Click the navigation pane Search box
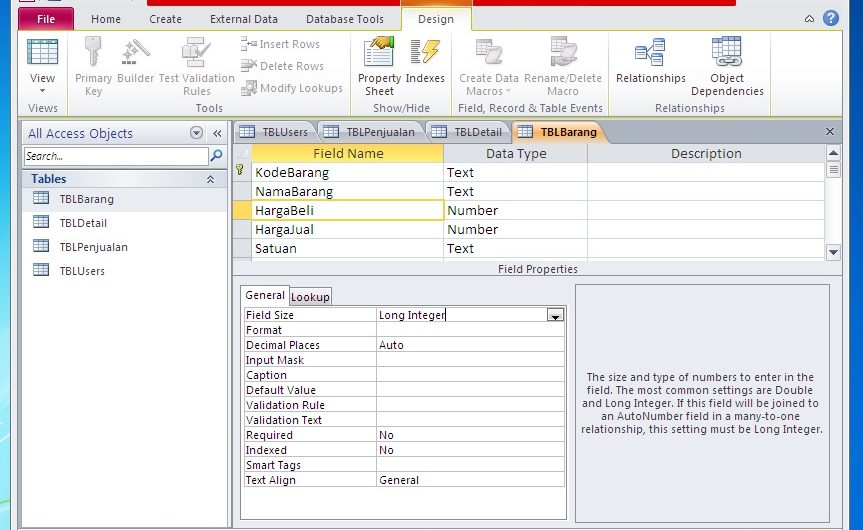863x530 pixels. [116, 156]
